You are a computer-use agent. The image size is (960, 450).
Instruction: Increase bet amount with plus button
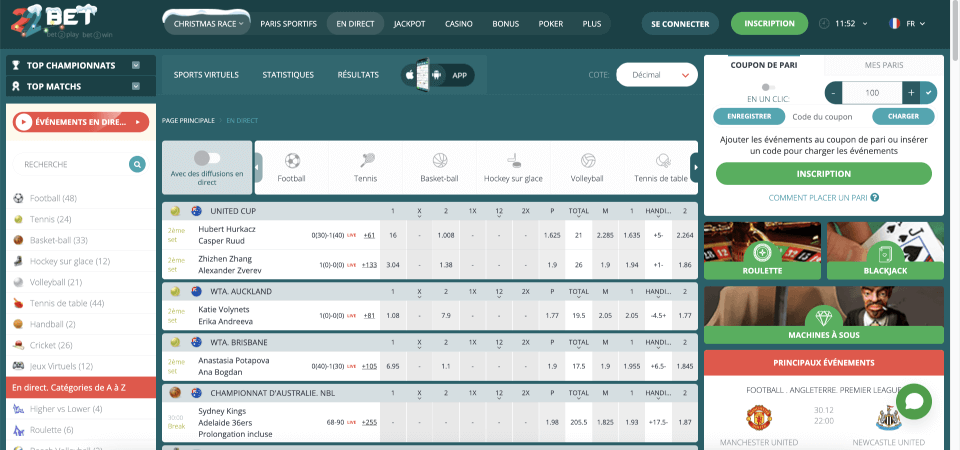click(911, 92)
